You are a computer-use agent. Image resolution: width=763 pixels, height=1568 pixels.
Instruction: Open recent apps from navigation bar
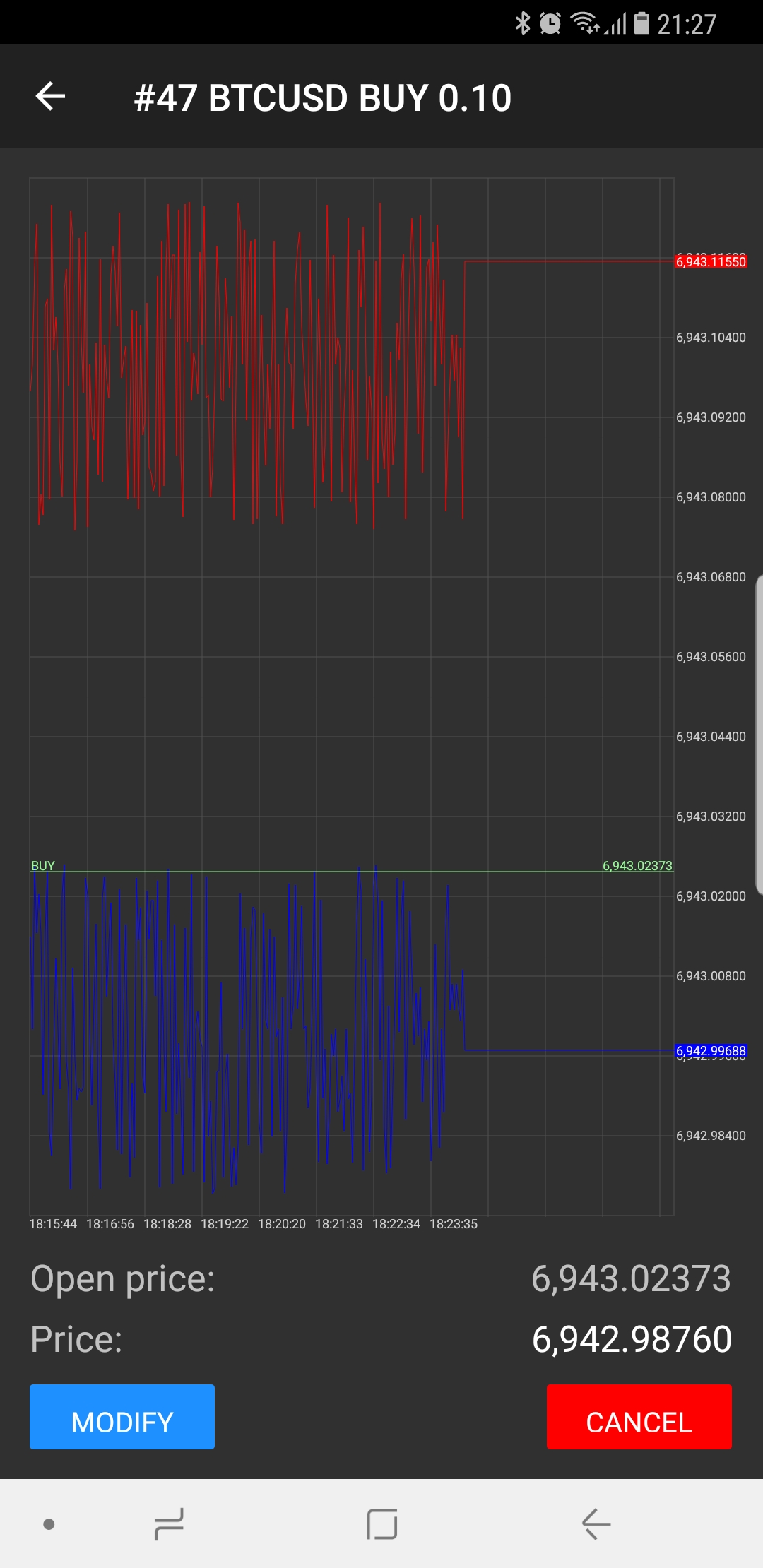pyautogui.click(x=169, y=1524)
